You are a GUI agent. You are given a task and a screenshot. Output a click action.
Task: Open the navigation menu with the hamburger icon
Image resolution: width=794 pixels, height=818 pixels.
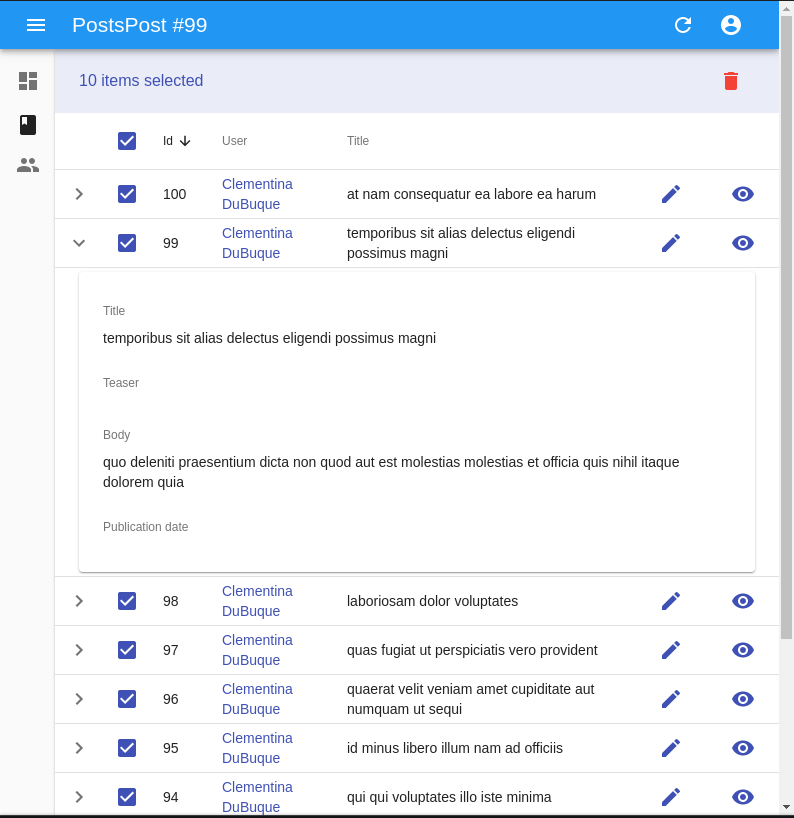tap(36, 25)
